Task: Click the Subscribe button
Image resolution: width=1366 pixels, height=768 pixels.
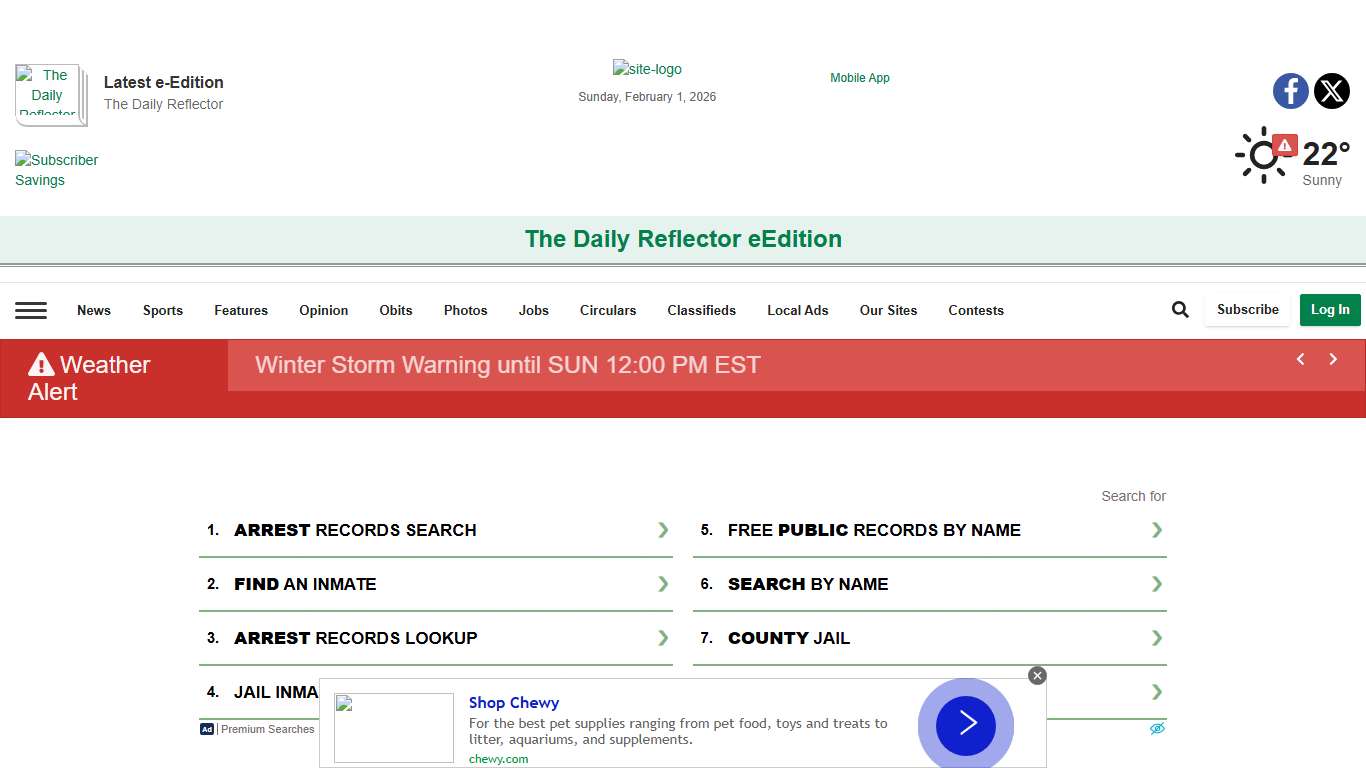Action: 1247,309
